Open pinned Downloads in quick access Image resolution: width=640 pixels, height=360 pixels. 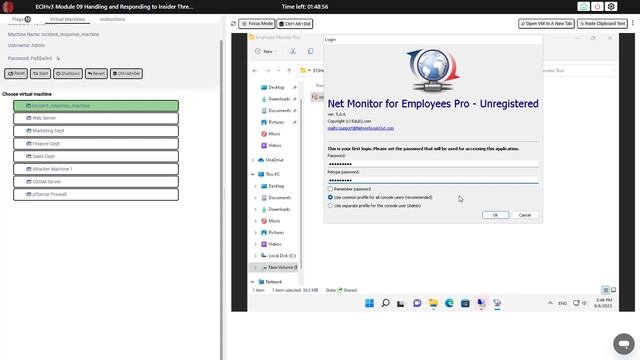coord(279,99)
